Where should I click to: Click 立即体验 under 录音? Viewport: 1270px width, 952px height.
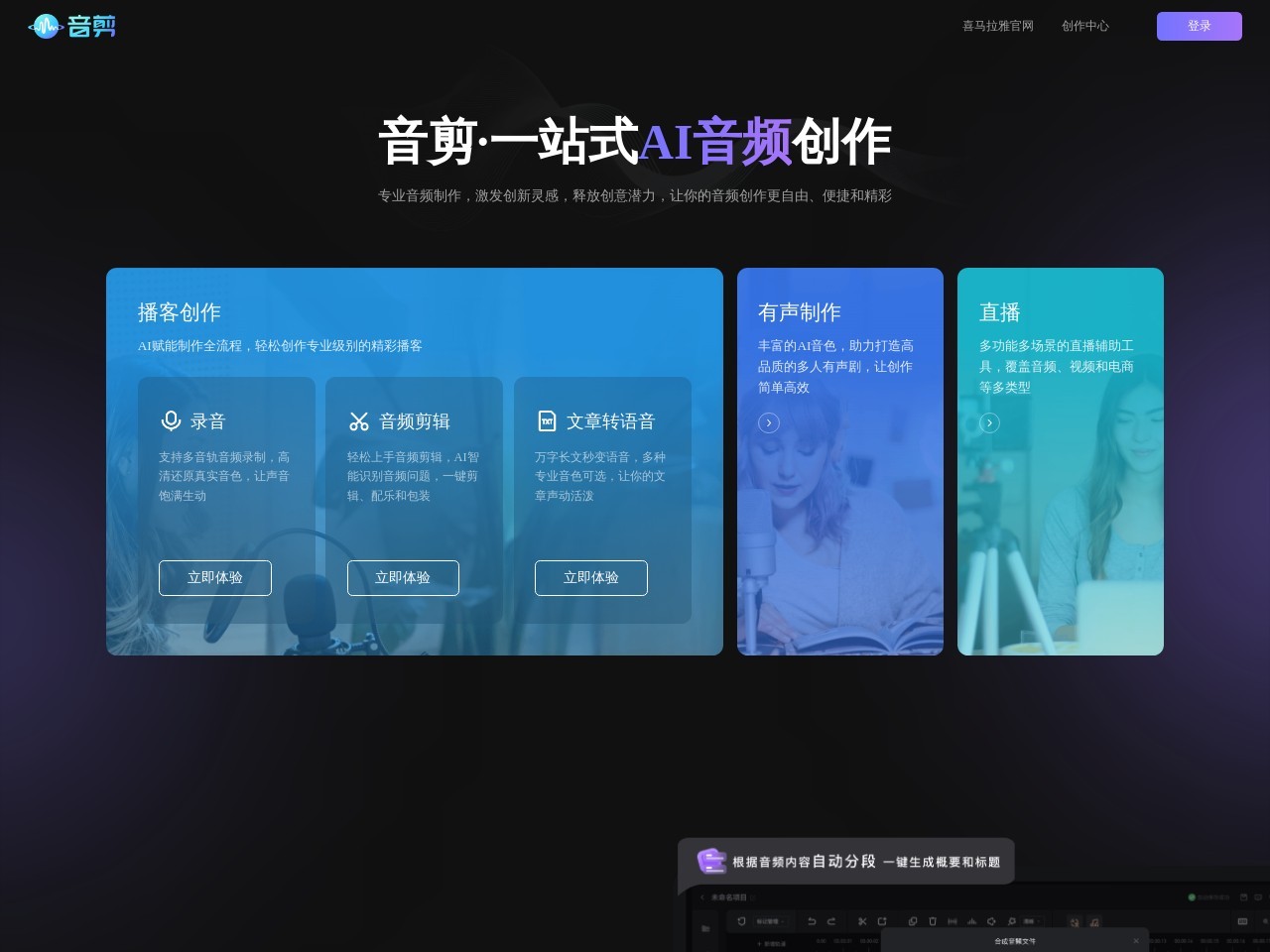pos(215,578)
